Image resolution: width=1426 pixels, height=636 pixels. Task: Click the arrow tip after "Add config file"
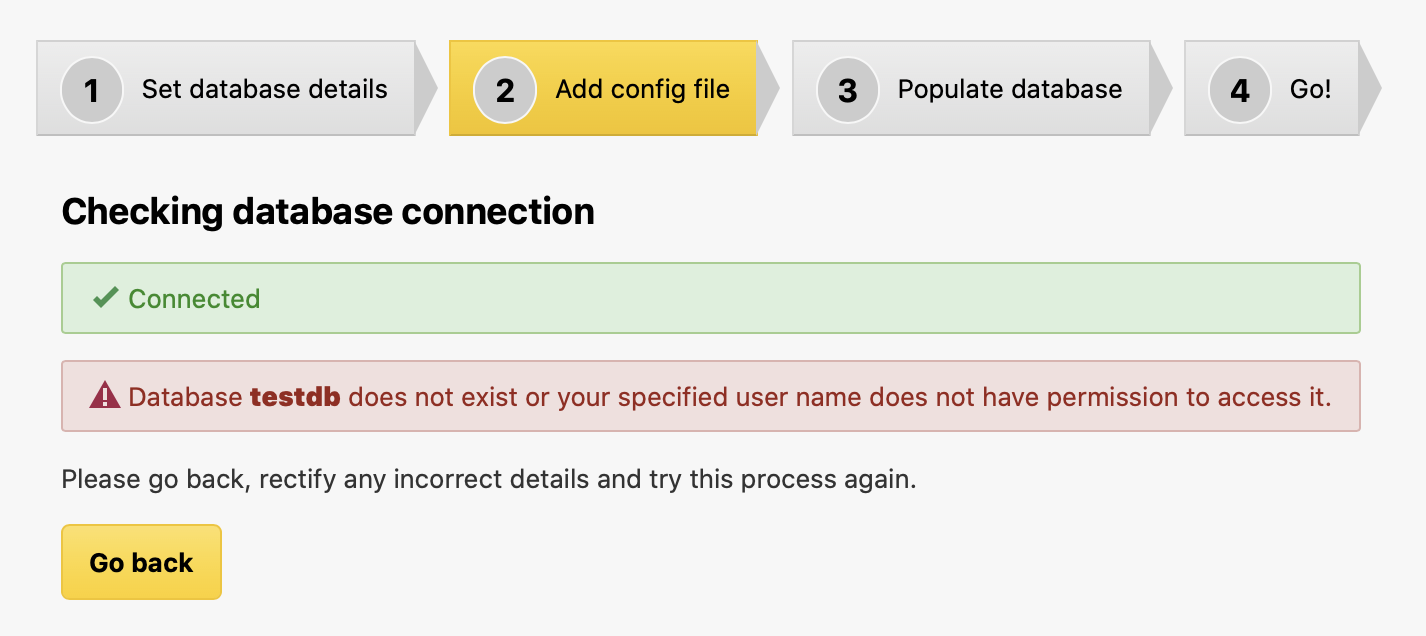768,89
